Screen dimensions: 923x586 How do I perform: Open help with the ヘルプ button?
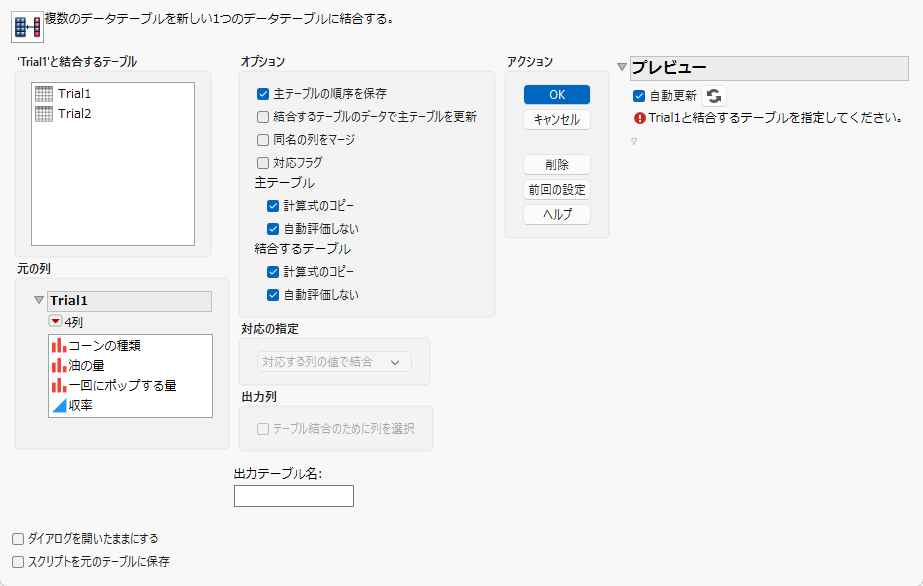[x=557, y=214]
